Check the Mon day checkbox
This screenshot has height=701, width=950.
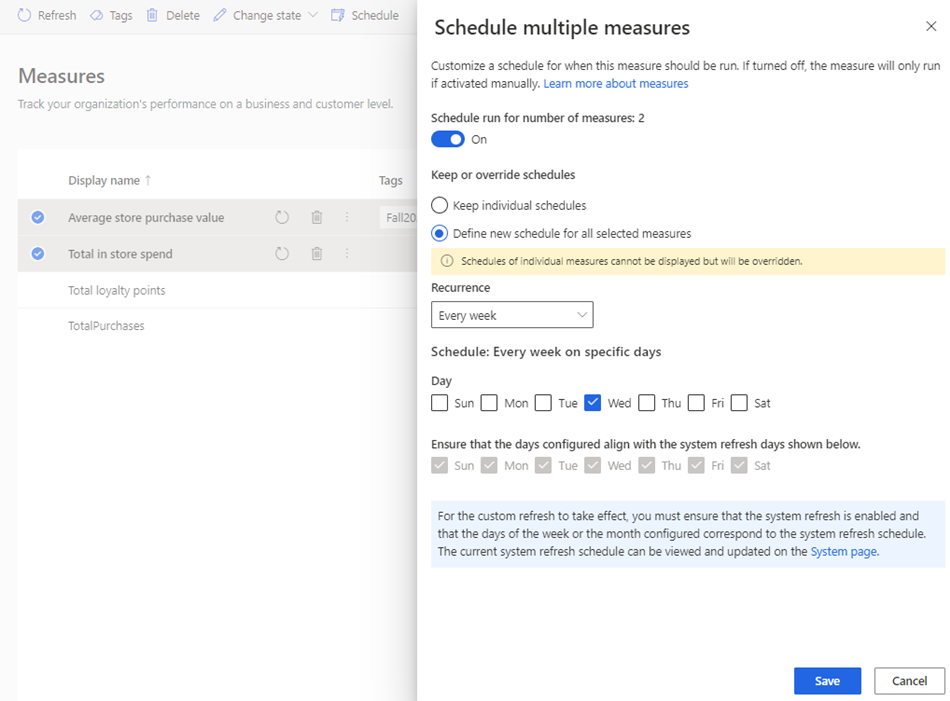[x=489, y=402]
